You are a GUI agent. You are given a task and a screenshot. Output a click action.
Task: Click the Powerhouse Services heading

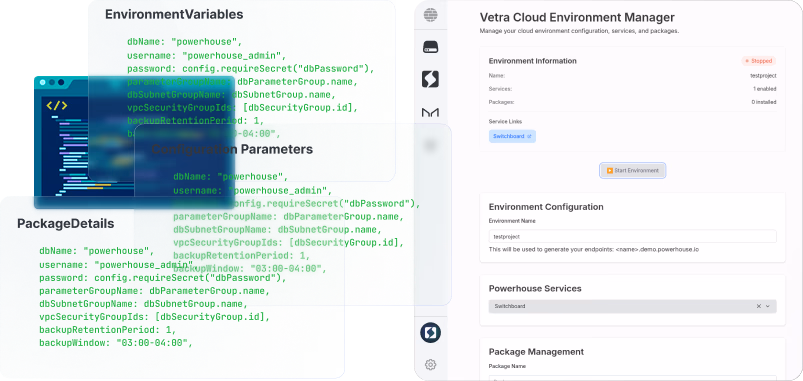[x=535, y=288]
